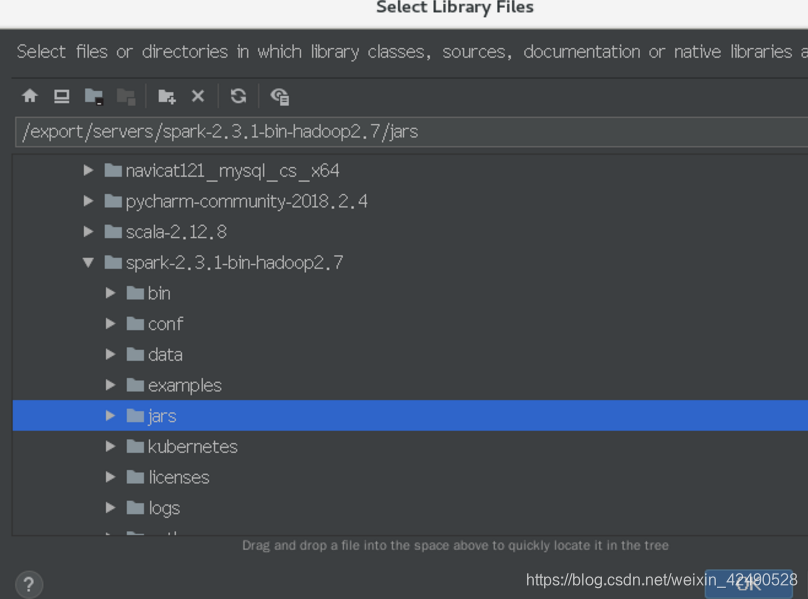This screenshot has height=599, width=808.
Task: Select the navicat121_mysql_cs_x64 row
Action: coord(410,170)
